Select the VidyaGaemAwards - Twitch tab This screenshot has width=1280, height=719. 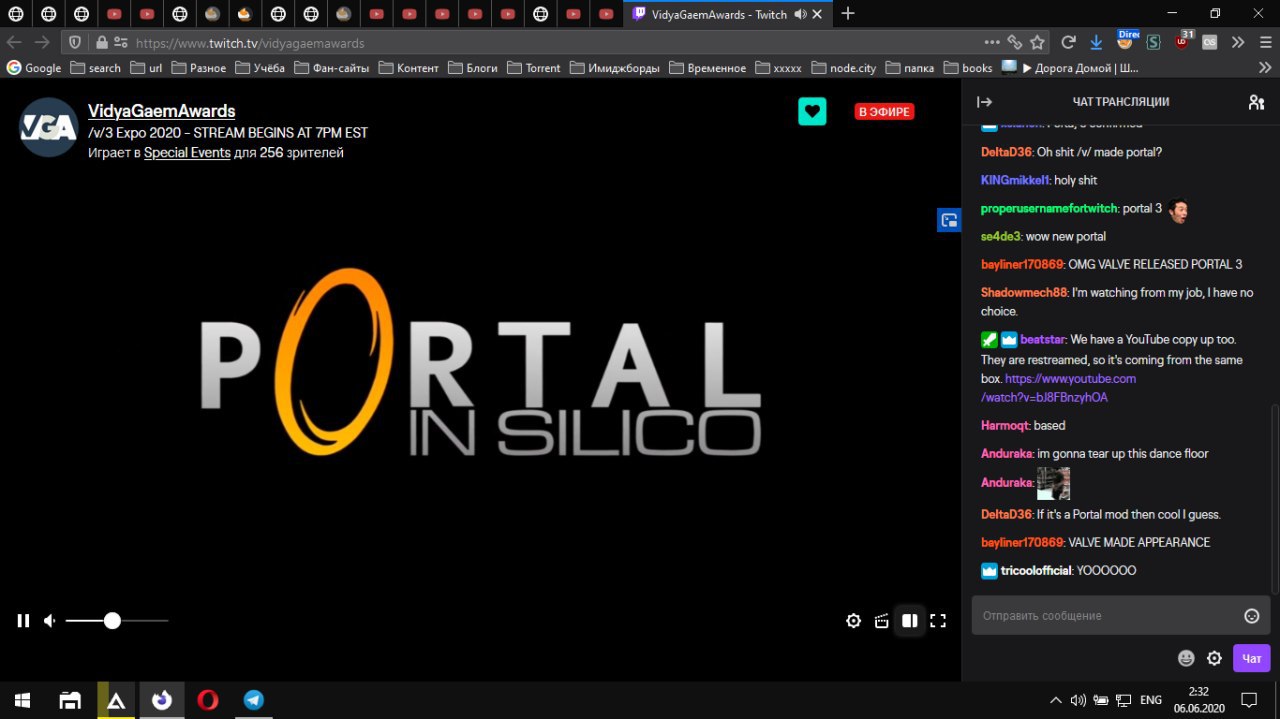pos(730,15)
